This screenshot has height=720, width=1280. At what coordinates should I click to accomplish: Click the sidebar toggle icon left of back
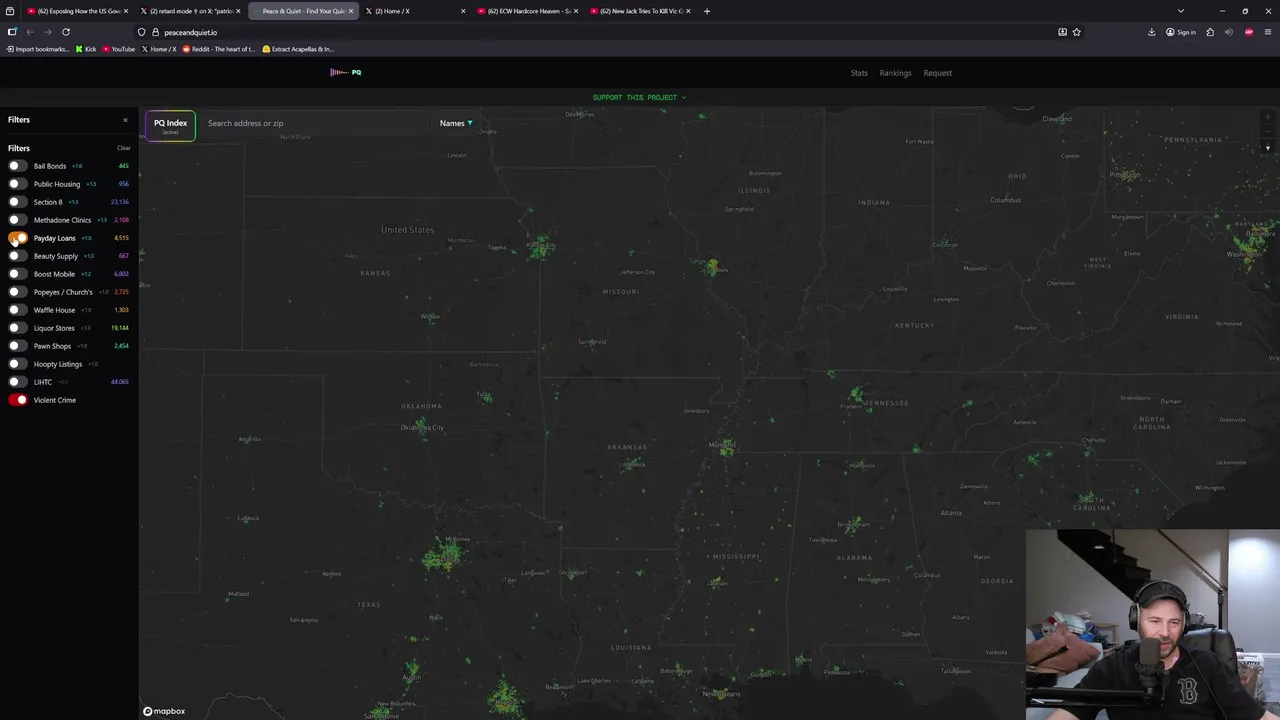pos(12,32)
